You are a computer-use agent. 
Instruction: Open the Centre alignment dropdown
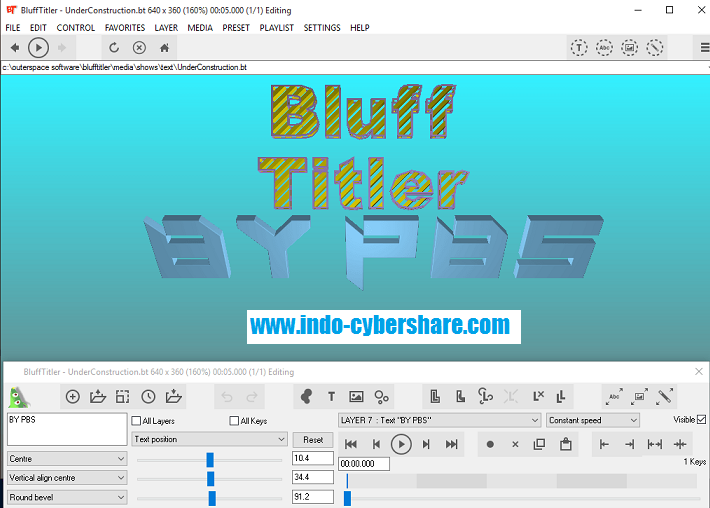click(67, 459)
